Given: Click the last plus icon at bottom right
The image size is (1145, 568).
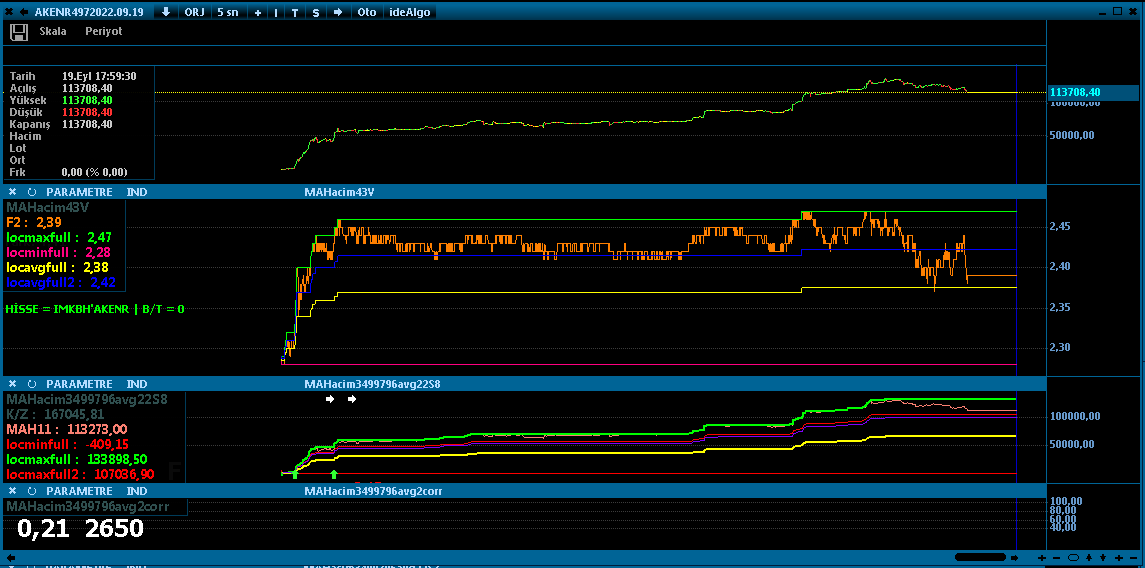Looking at the screenshot, I should tap(1117, 559).
